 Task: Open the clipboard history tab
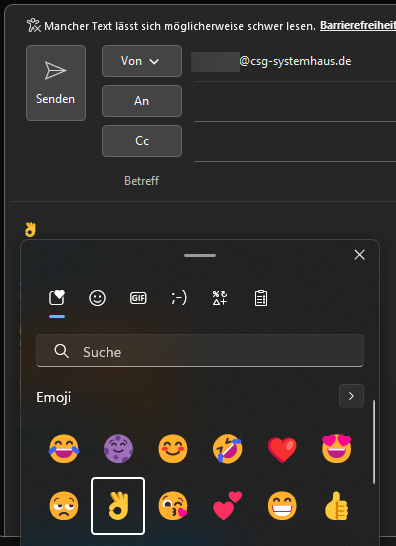pyautogui.click(x=261, y=298)
